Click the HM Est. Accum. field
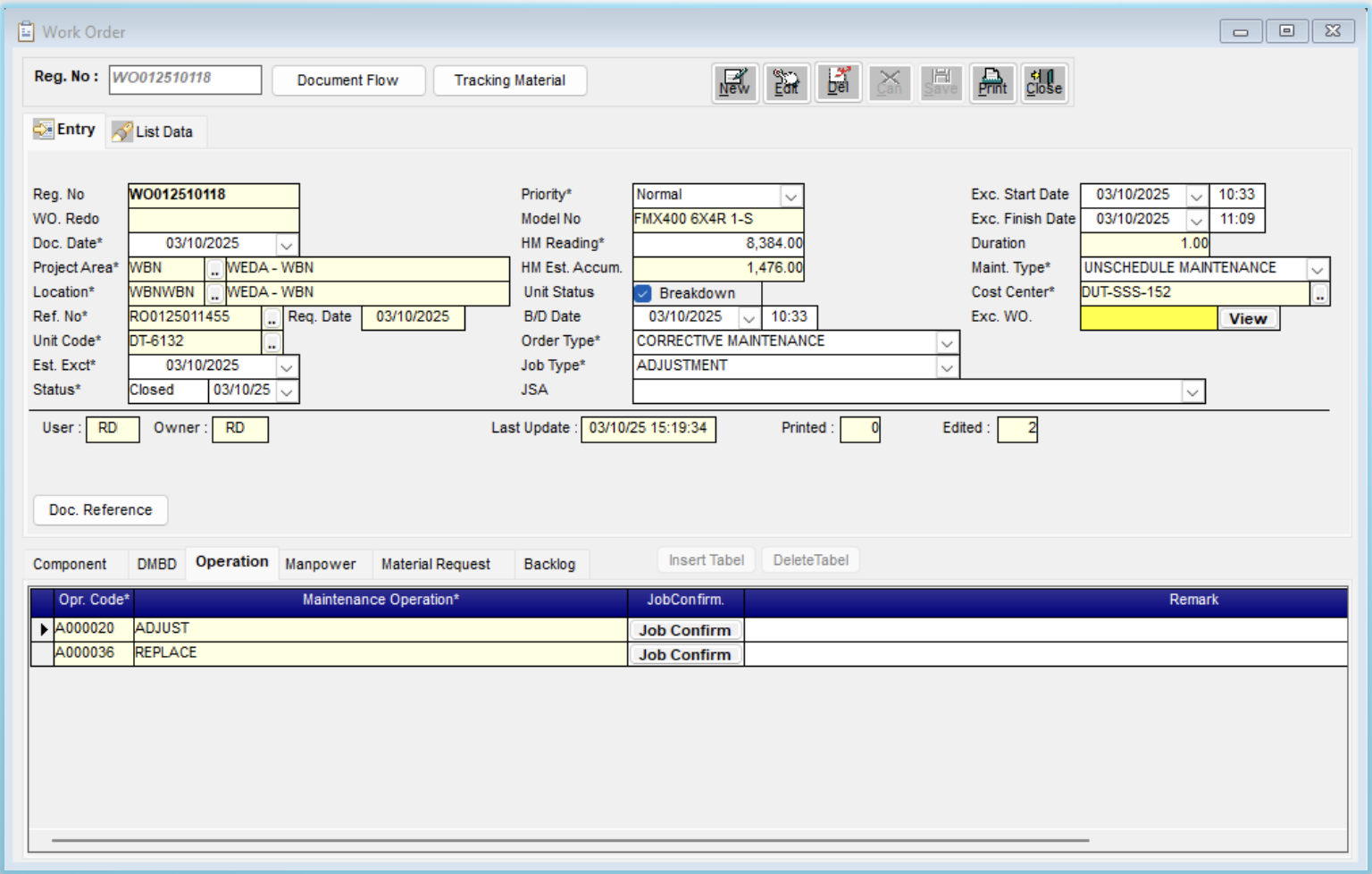This screenshot has height=874, width=1372. click(x=718, y=269)
